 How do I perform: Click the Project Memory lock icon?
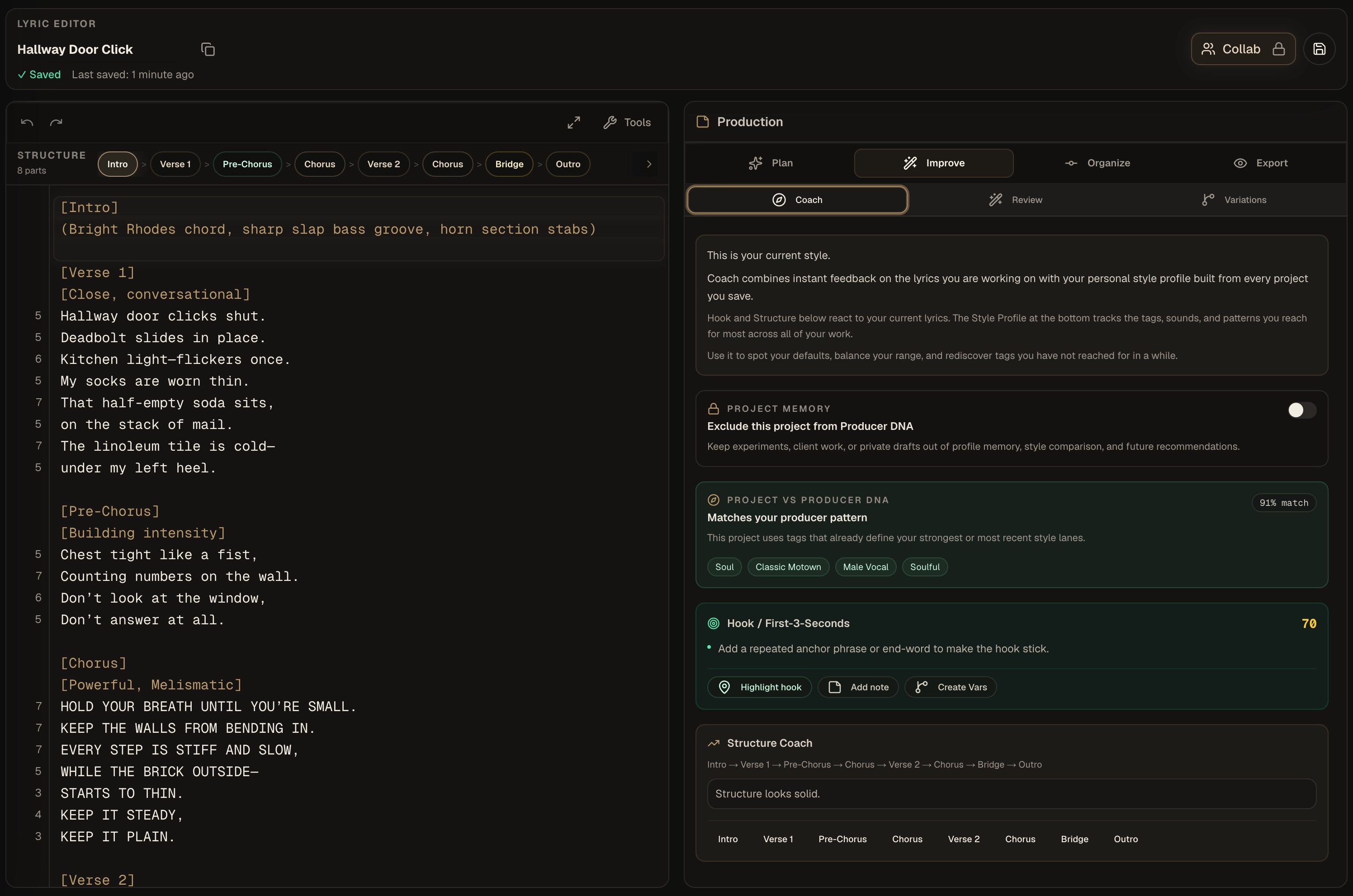(x=714, y=409)
